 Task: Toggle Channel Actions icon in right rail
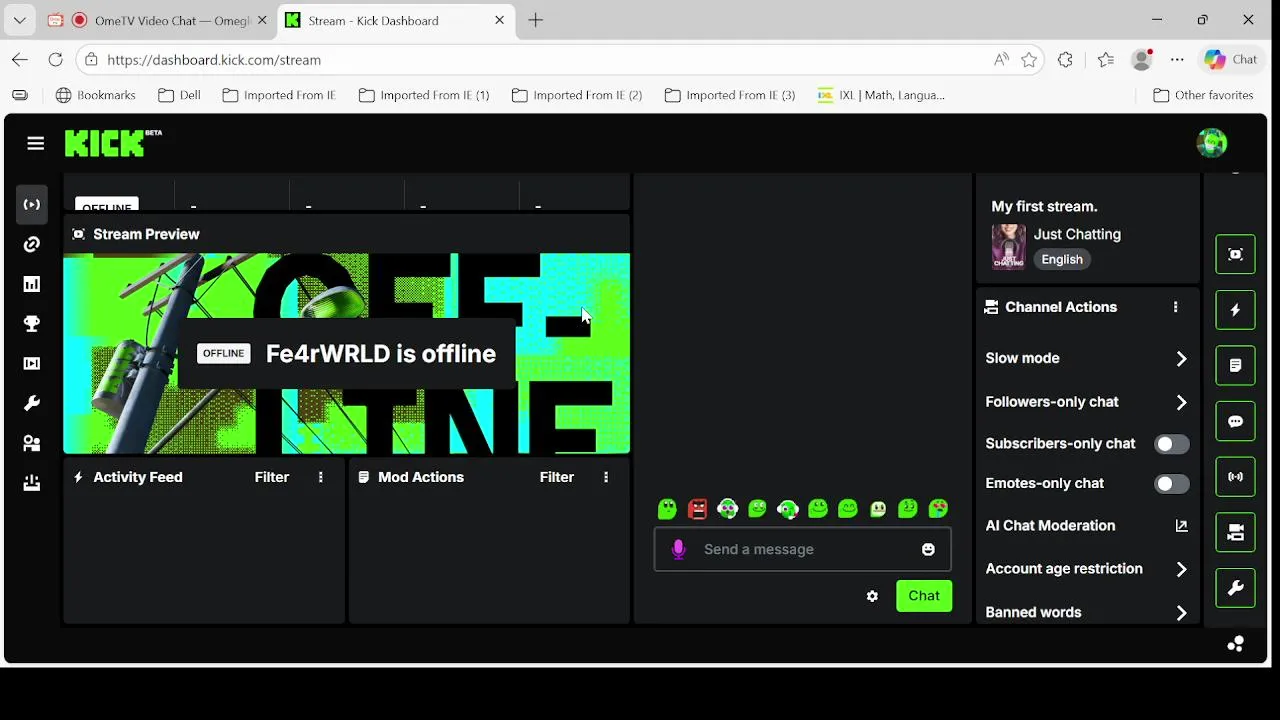tap(1235, 532)
